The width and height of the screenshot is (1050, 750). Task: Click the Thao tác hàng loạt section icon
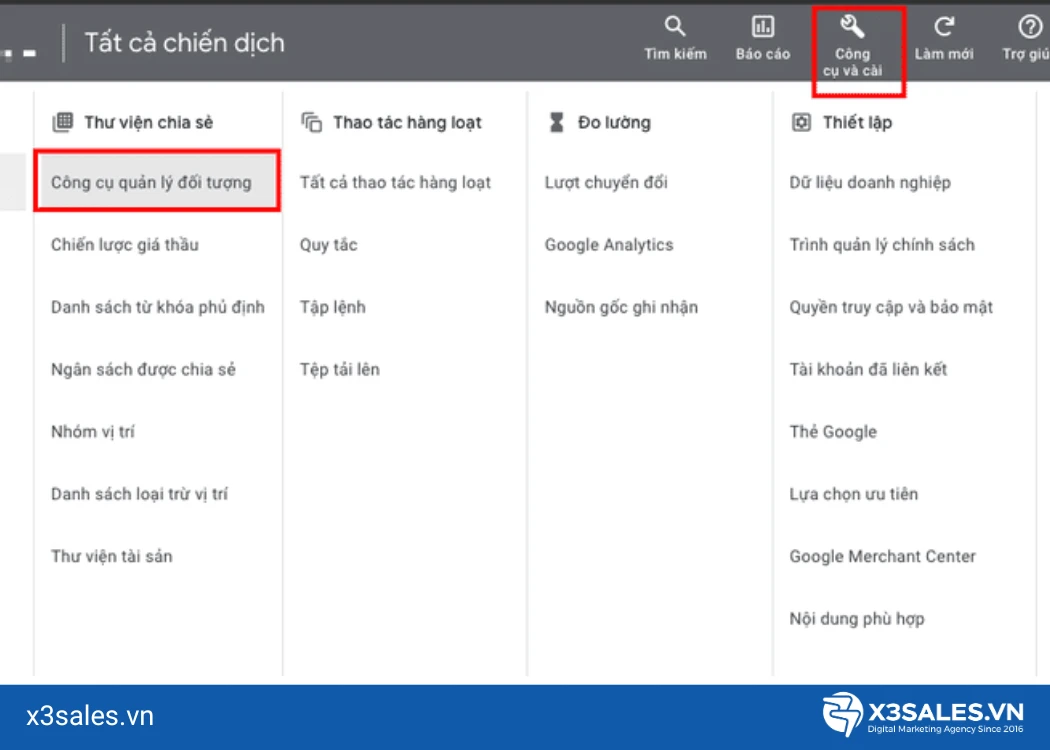[x=311, y=123]
